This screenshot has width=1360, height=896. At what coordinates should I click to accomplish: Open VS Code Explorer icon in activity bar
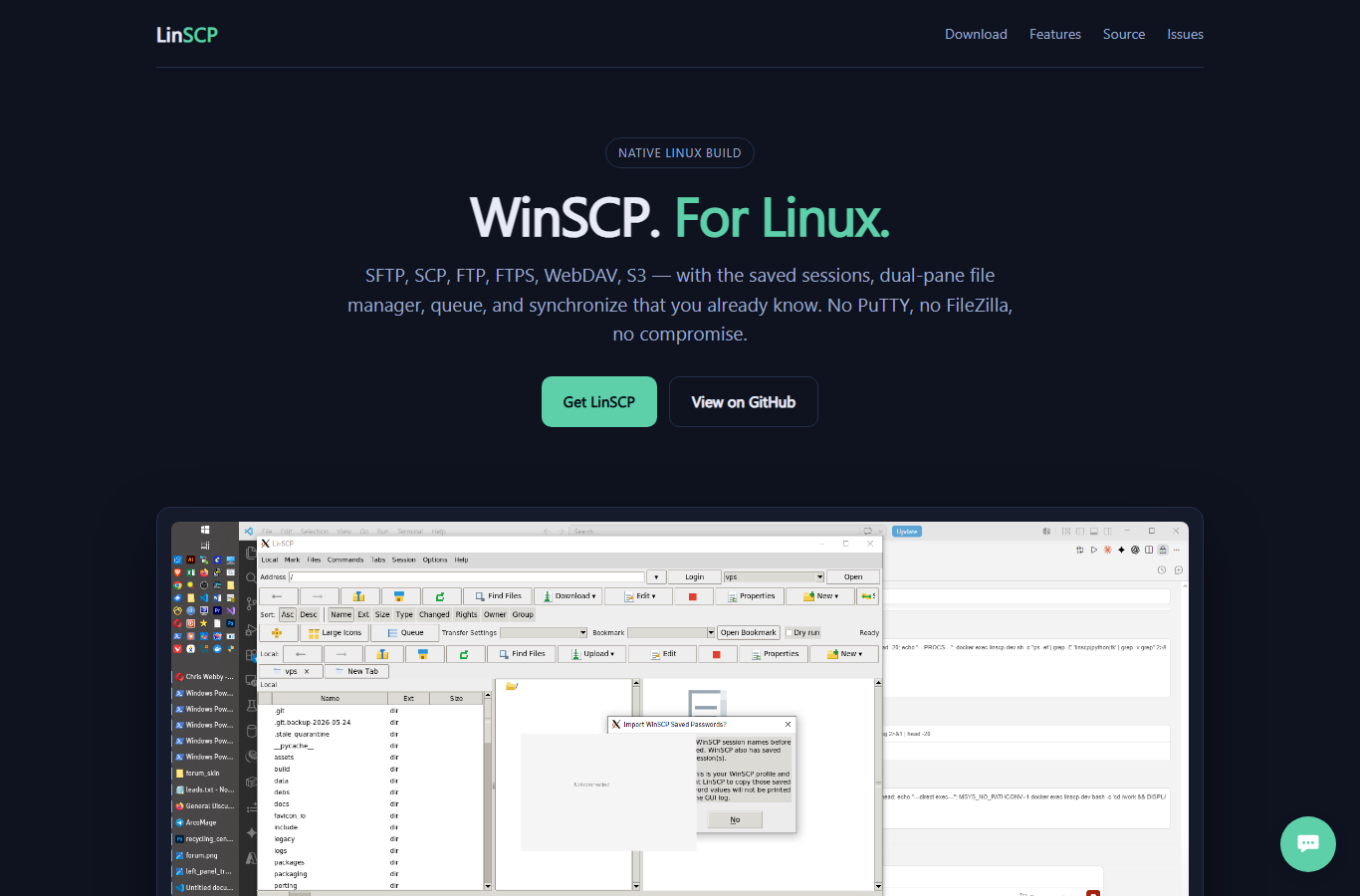coord(250,554)
